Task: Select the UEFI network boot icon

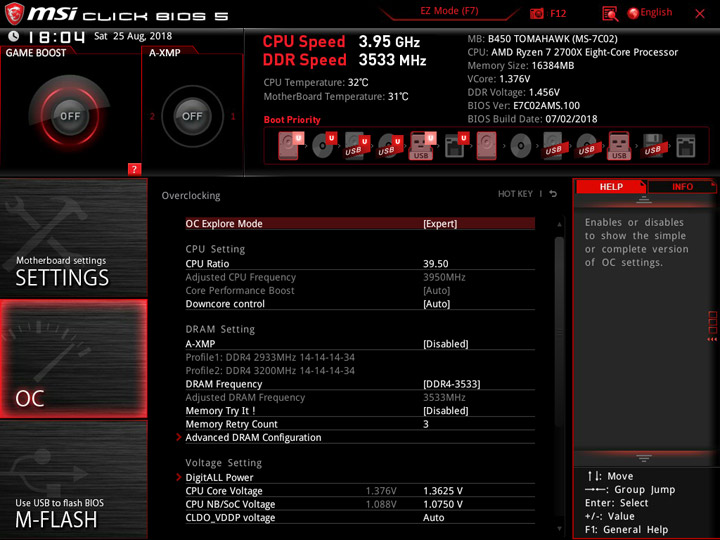Action: tap(456, 146)
